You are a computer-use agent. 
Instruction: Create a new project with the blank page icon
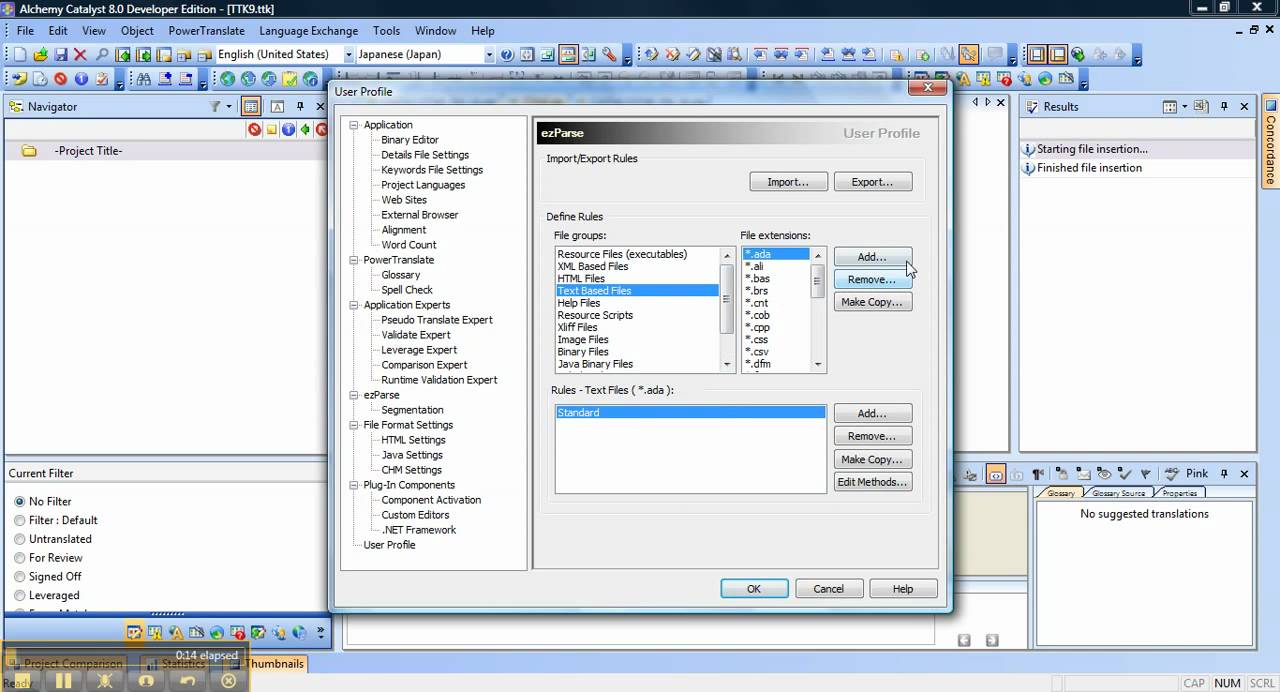19,55
